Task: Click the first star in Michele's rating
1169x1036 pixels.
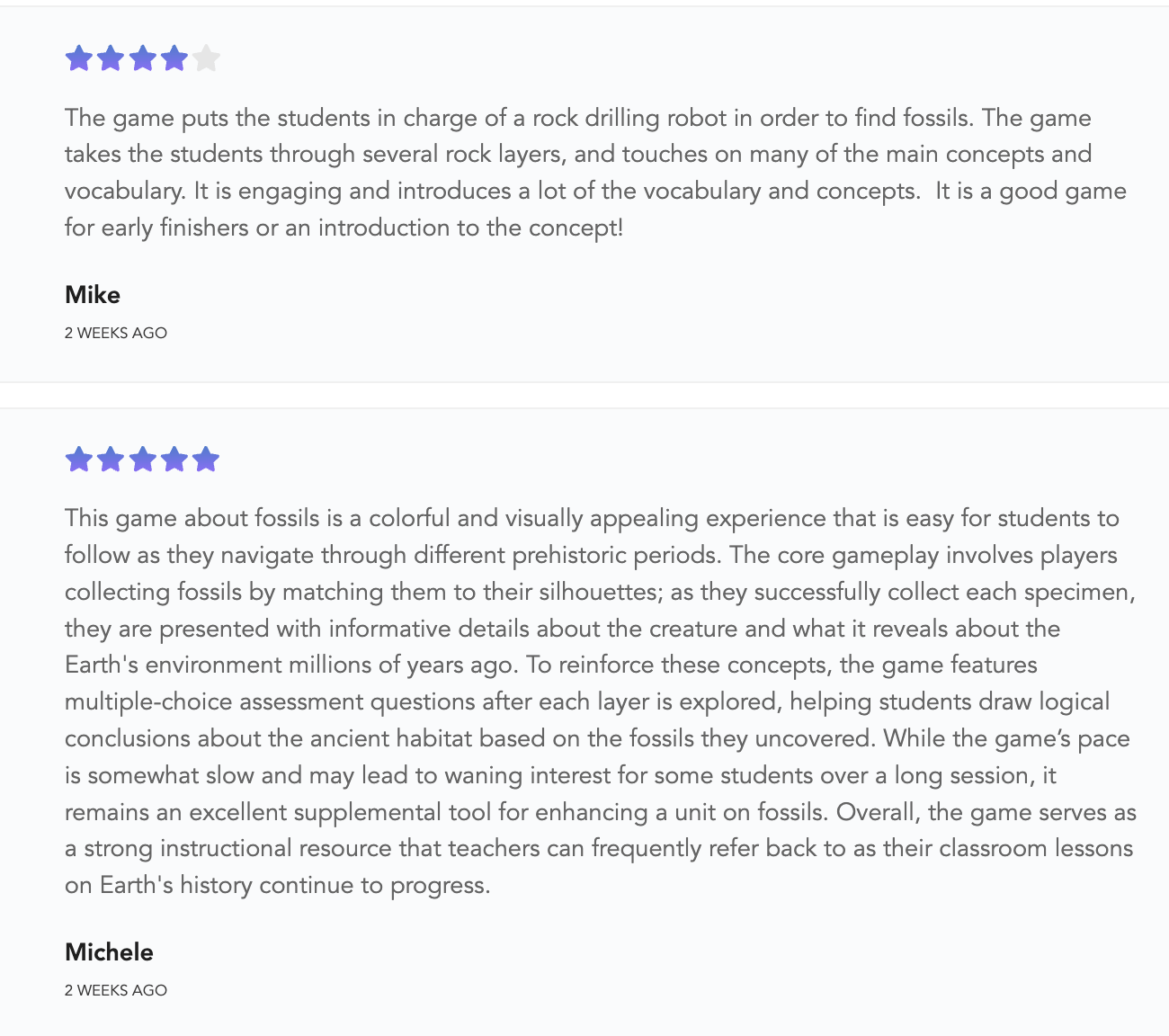Action: 79,459
